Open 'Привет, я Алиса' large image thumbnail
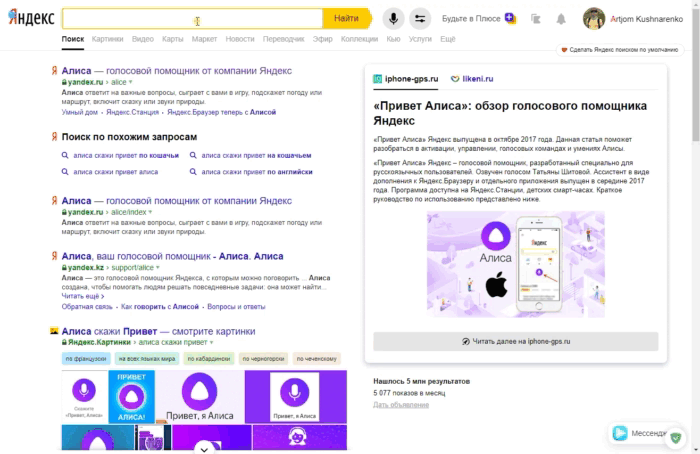Viewport: 700px width, 454px height. click(200, 396)
